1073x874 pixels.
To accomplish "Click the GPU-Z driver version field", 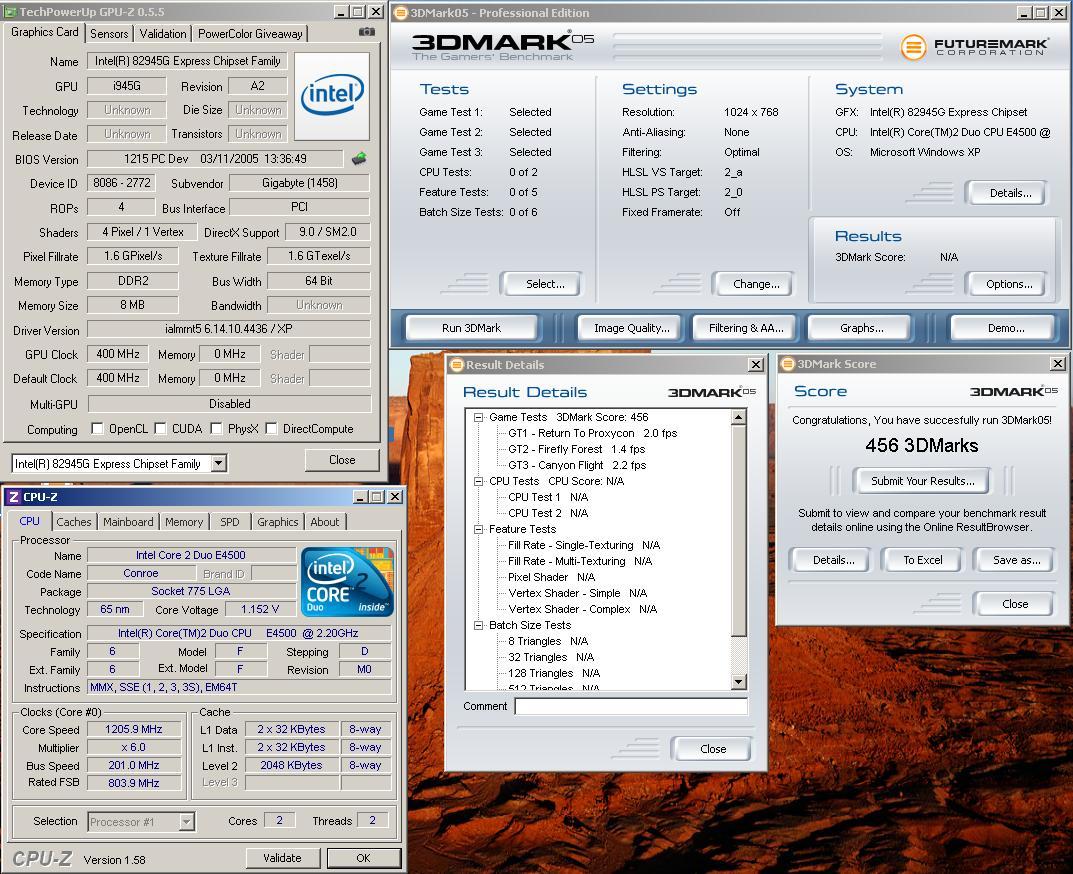I will click(229, 329).
